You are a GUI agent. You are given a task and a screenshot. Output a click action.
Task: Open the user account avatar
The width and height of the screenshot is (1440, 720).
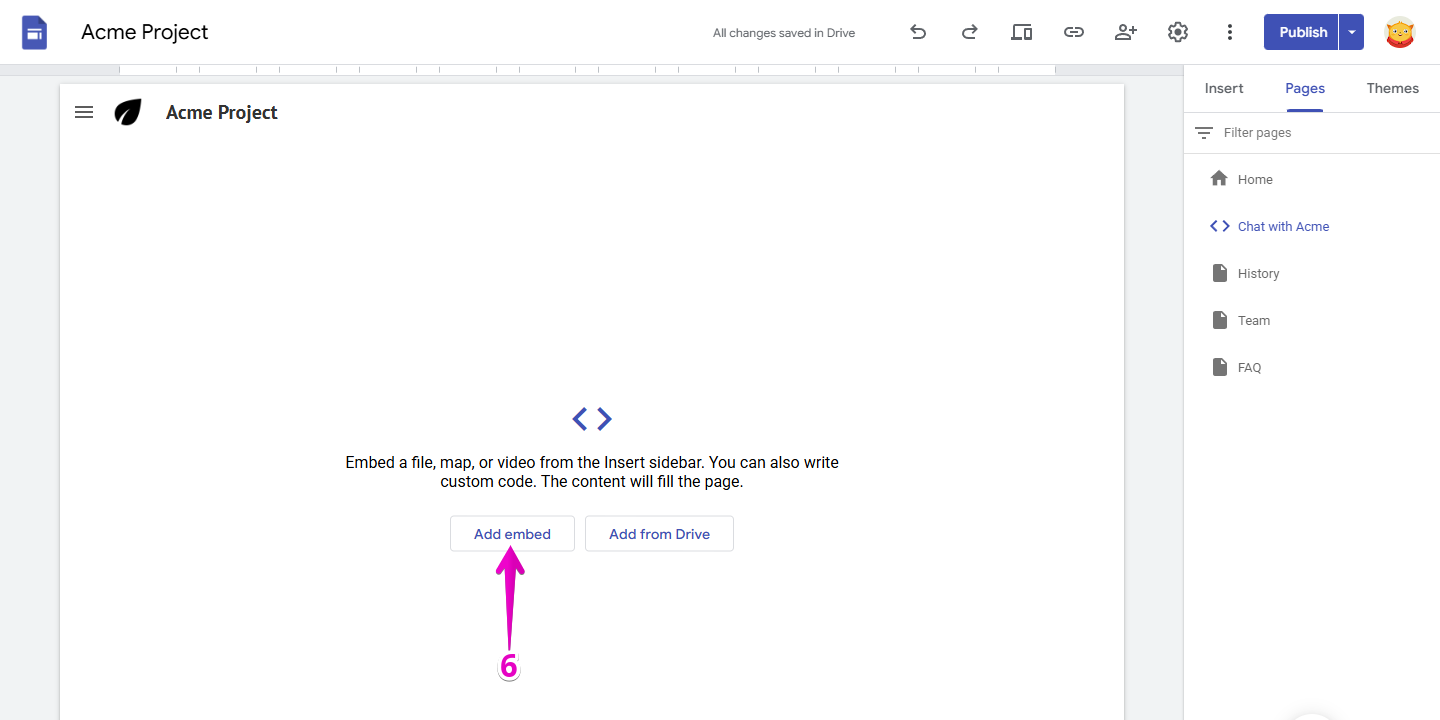tap(1400, 32)
